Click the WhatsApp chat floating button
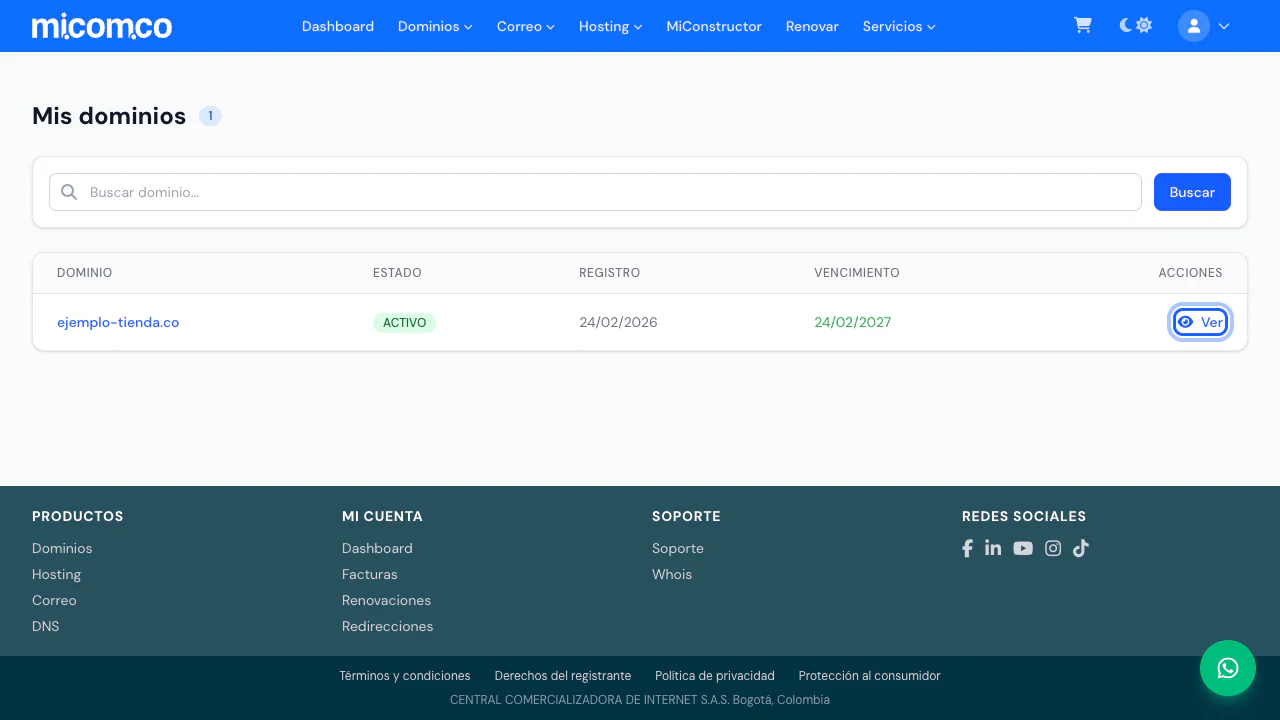The height and width of the screenshot is (720, 1280). 1228,668
